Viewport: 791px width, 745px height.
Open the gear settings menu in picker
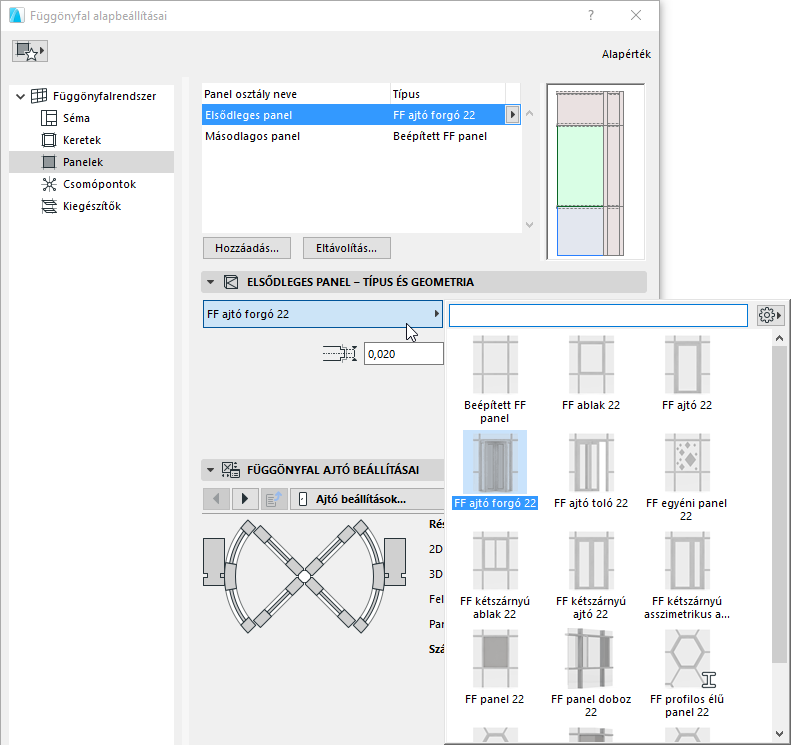point(770,316)
